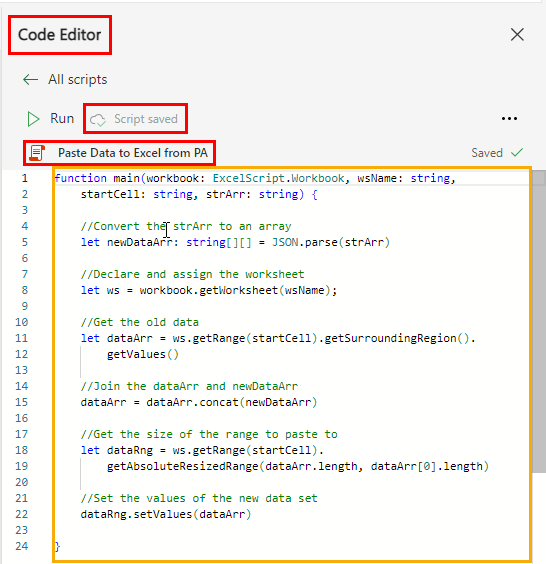Screen dimensions: 546x564
Task: Click comment Join the dataArr and newDataArr
Action: click(189, 386)
